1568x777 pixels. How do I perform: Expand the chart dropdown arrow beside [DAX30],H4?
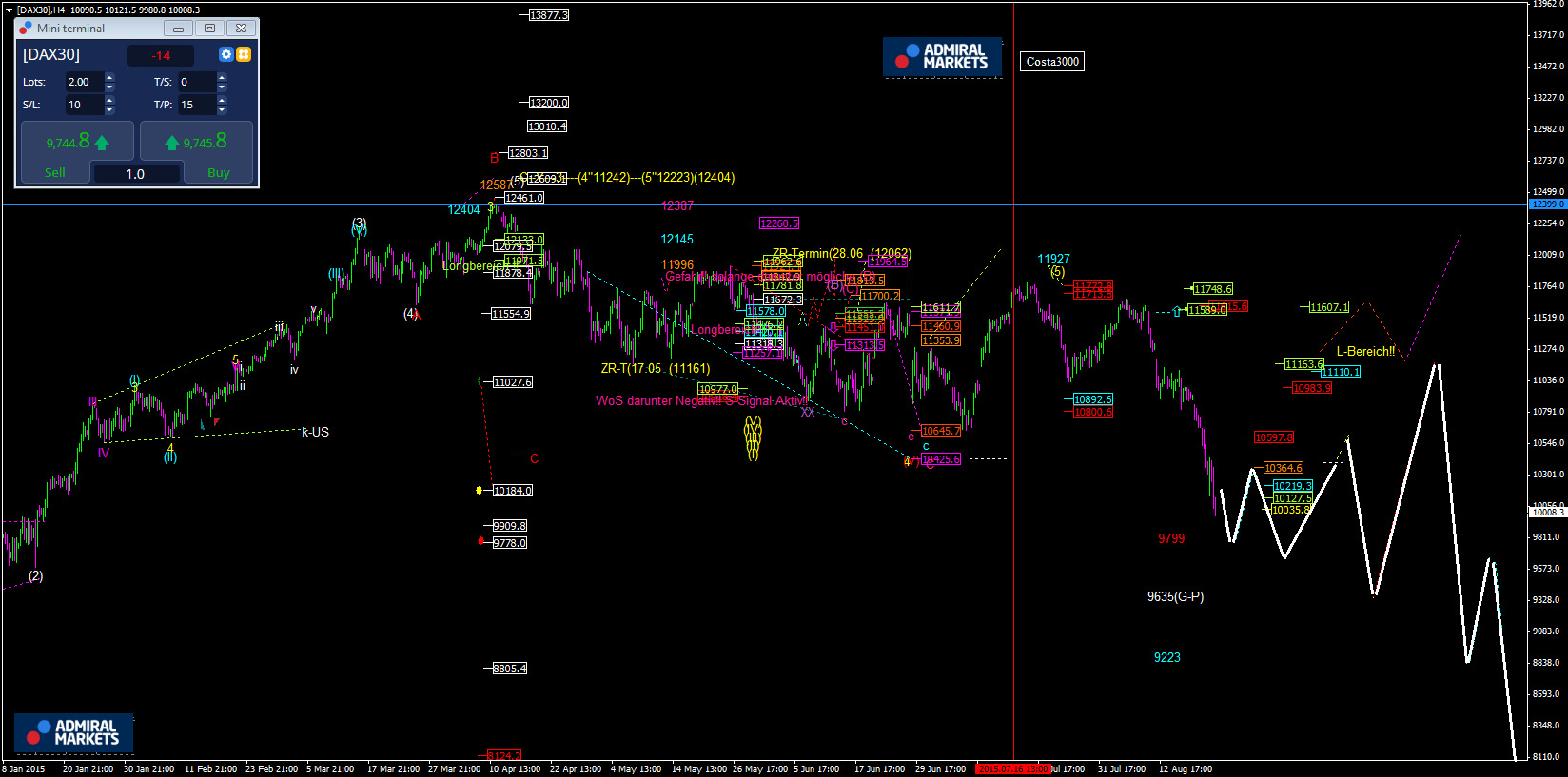click(9, 10)
